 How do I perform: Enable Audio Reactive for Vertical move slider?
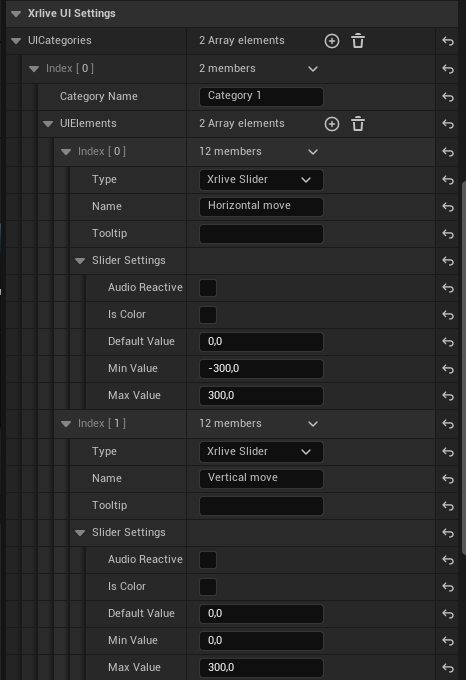pyautogui.click(x=208, y=560)
